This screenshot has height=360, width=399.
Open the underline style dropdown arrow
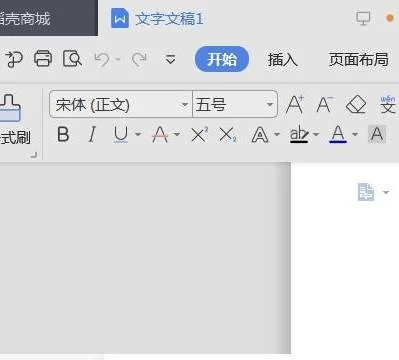(x=138, y=134)
